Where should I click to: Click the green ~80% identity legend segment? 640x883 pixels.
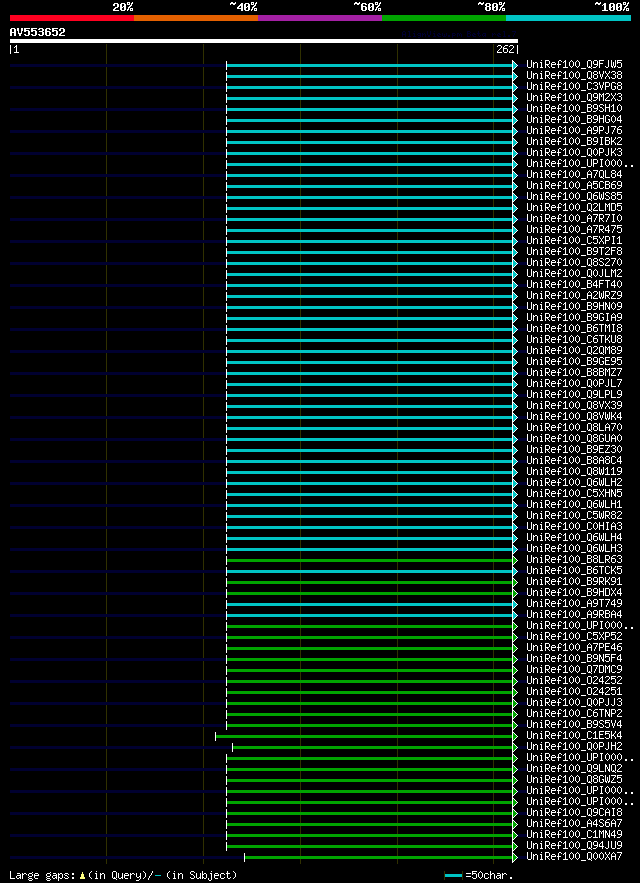(x=444, y=17)
